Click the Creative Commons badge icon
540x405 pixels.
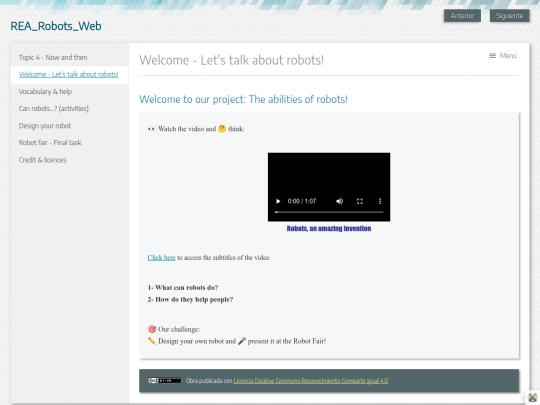(165, 381)
